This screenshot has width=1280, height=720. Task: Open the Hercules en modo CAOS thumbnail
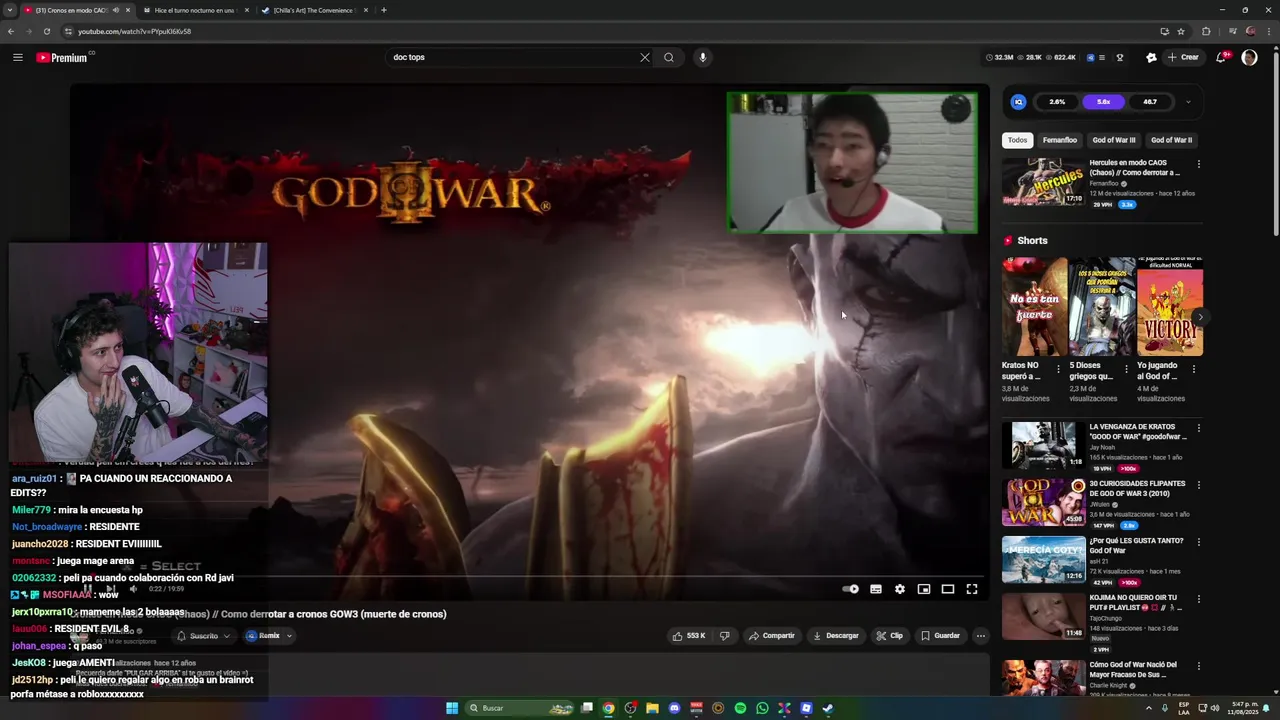click(1043, 182)
